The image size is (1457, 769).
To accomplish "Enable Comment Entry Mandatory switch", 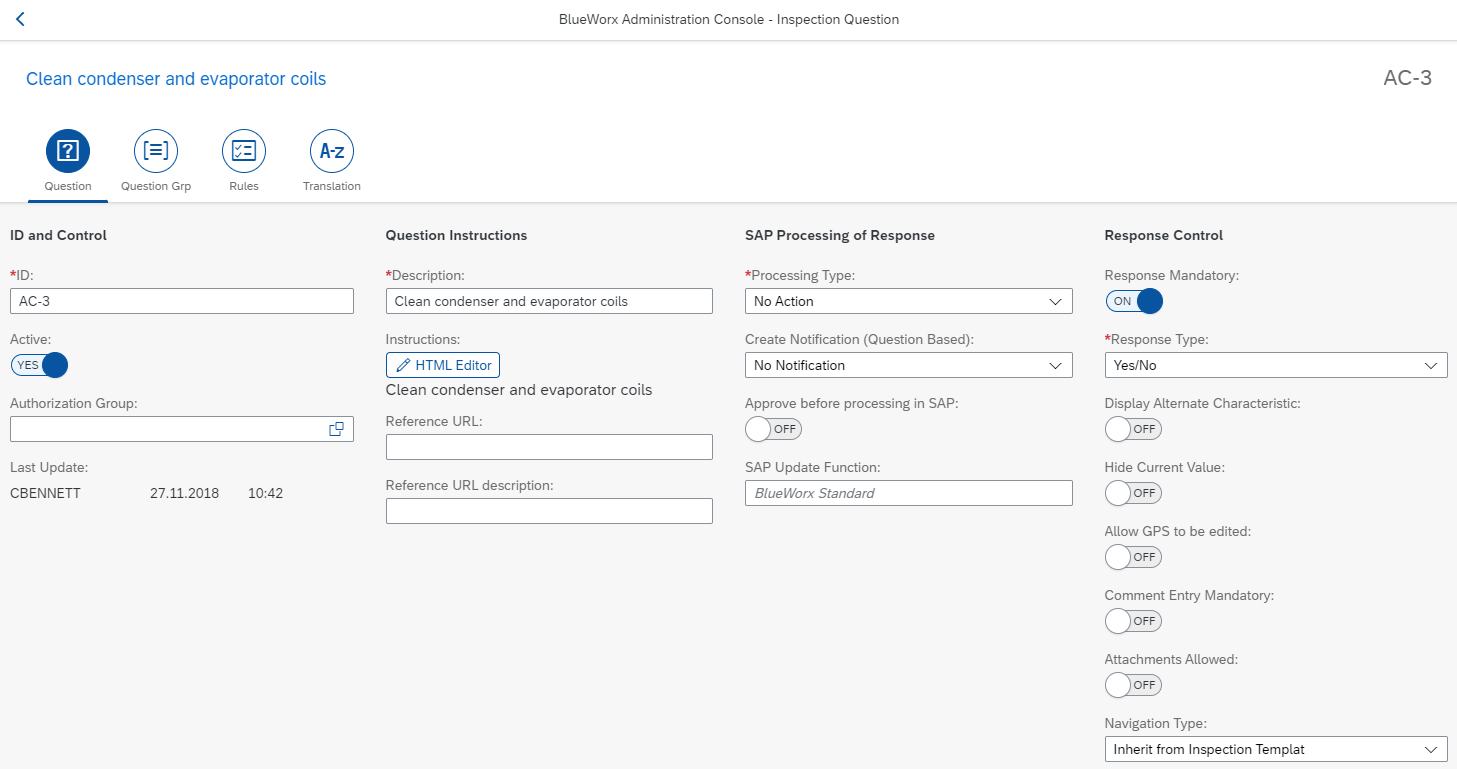I will coord(1134,621).
